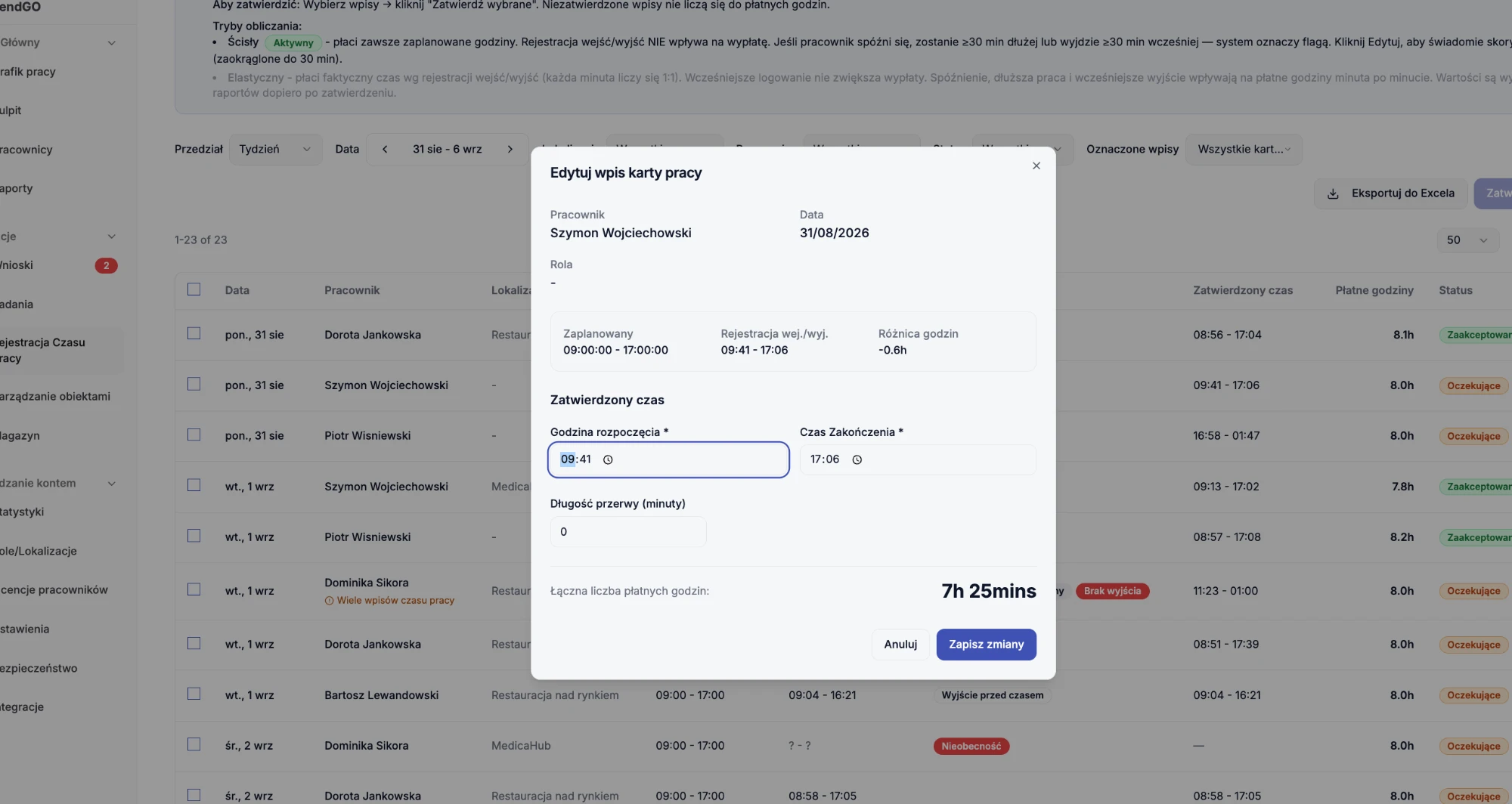Screen dimensions: 1512x804
Task: Go to previous week with left arrow
Action: [385, 150]
